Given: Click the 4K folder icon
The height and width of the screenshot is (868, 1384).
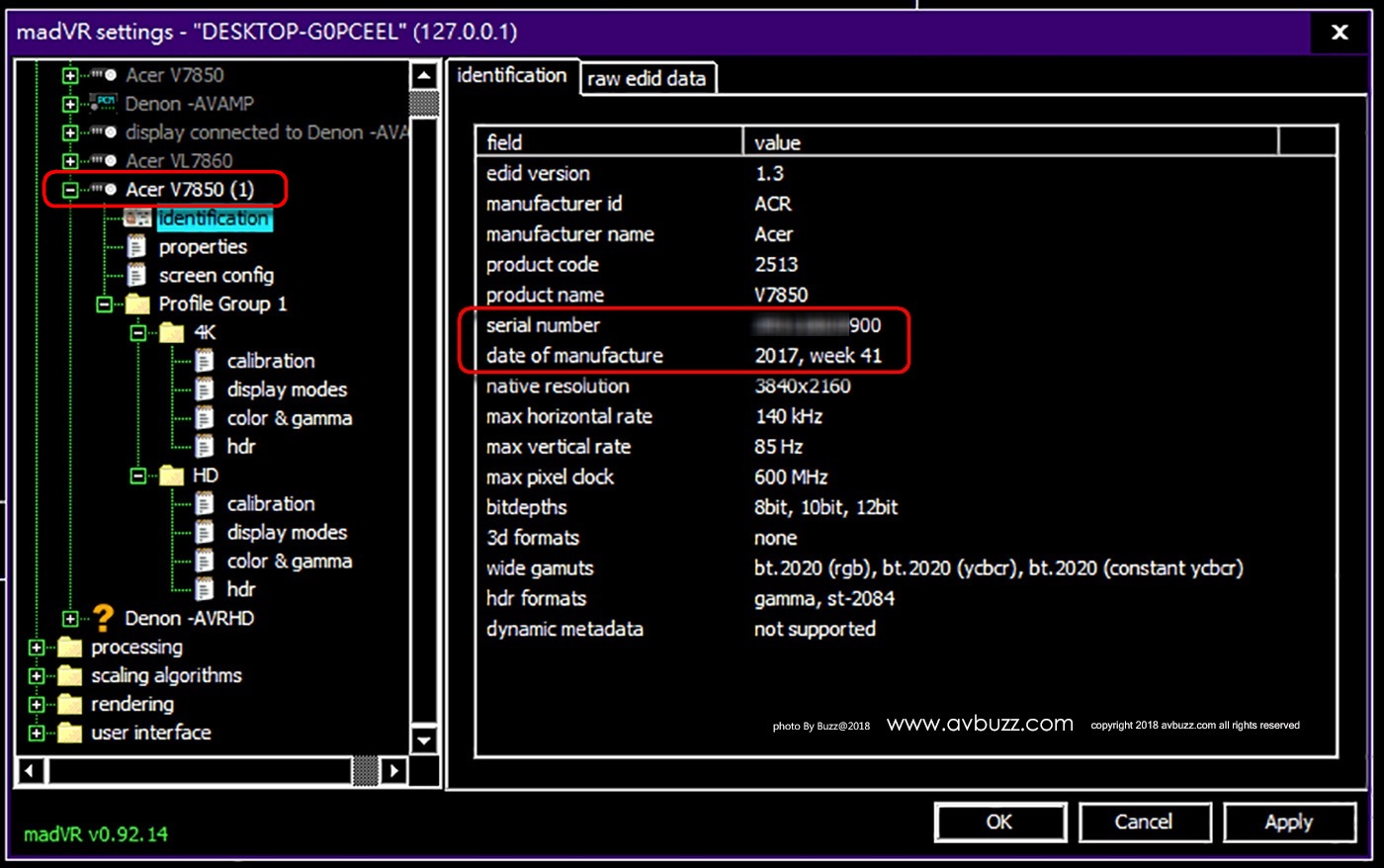Looking at the screenshot, I should 172,332.
